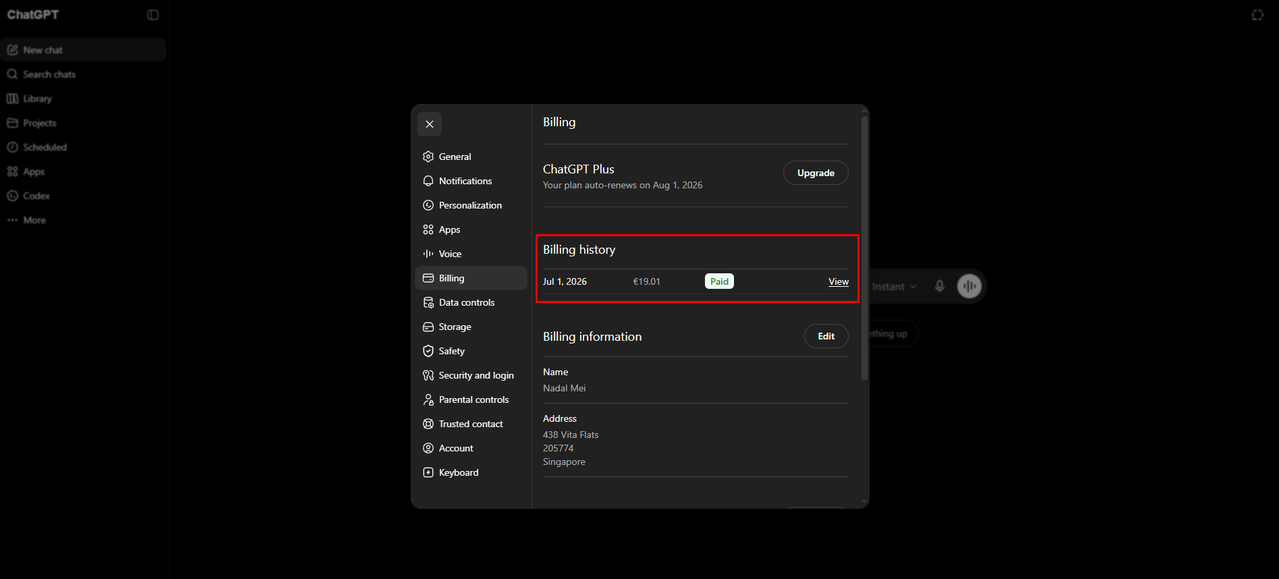Click the Storage icon
1279x579 pixels.
[x=428, y=327]
